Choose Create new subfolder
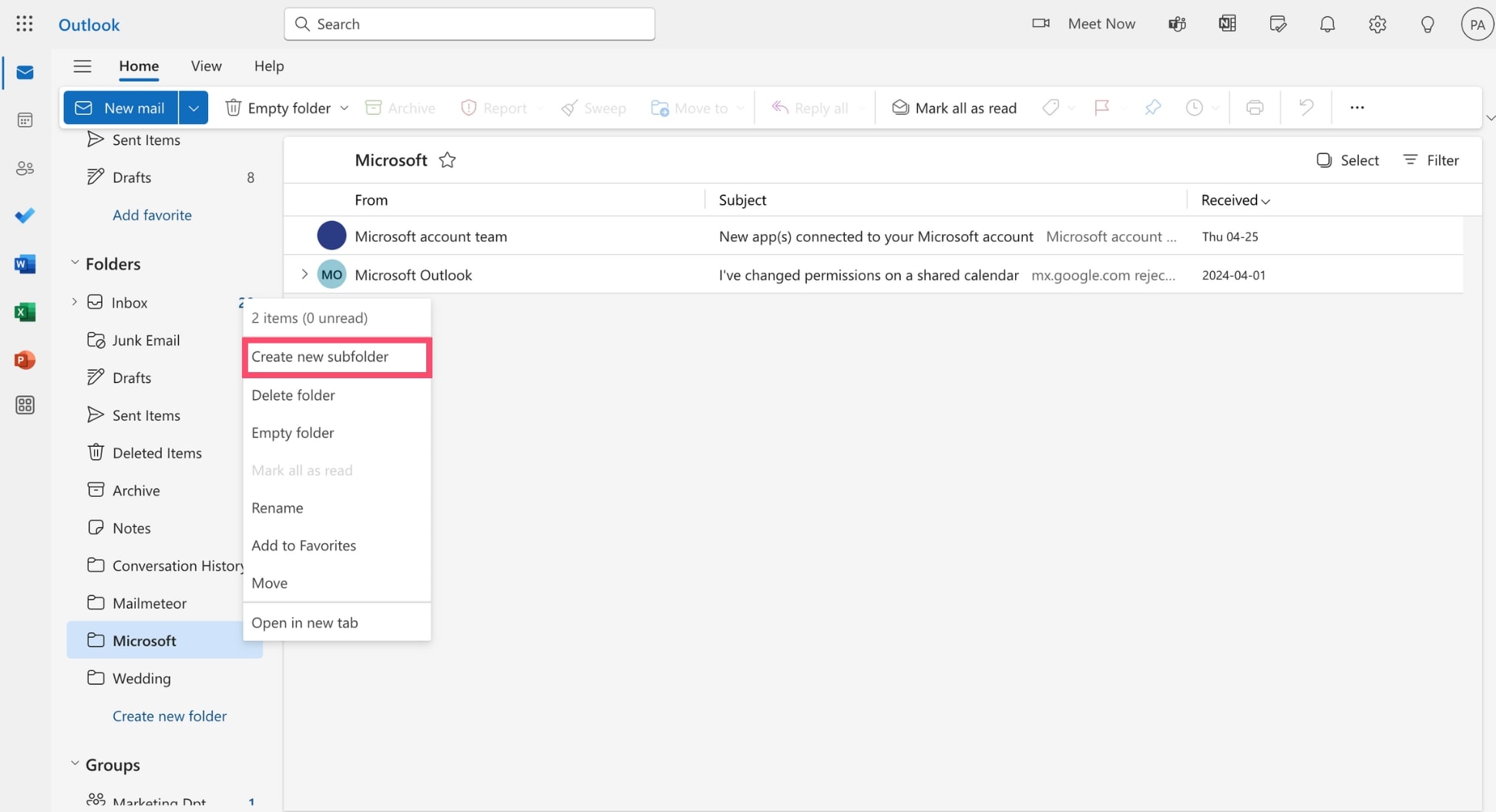Viewport: 1496px width, 812px height. (x=337, y=357)
